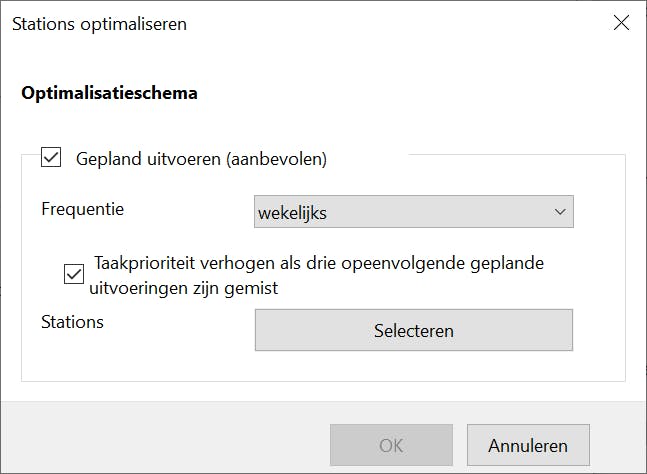This screenshot has width=647, height=474.
Task: Click the "Stations optimaliseren" window title
Action: coord(99,23)
